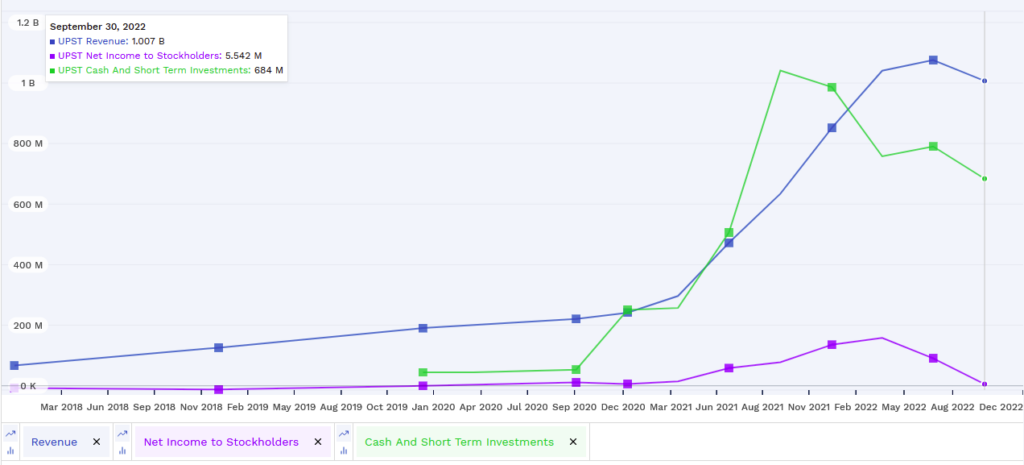Click the Jan 2020 green Cash marker

pos(423,372)
